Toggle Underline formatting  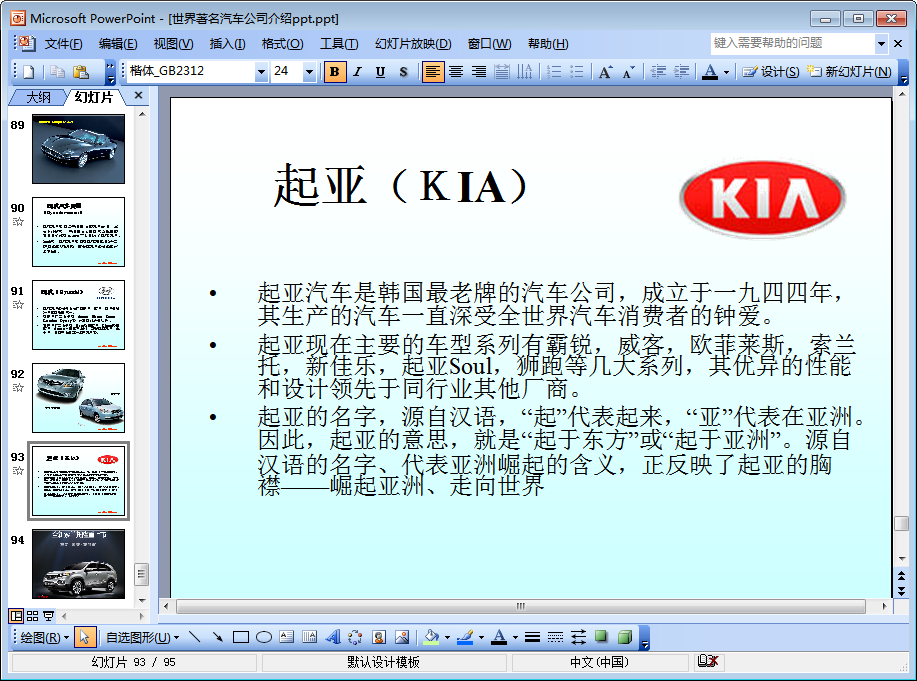click(x=380, y=71)
